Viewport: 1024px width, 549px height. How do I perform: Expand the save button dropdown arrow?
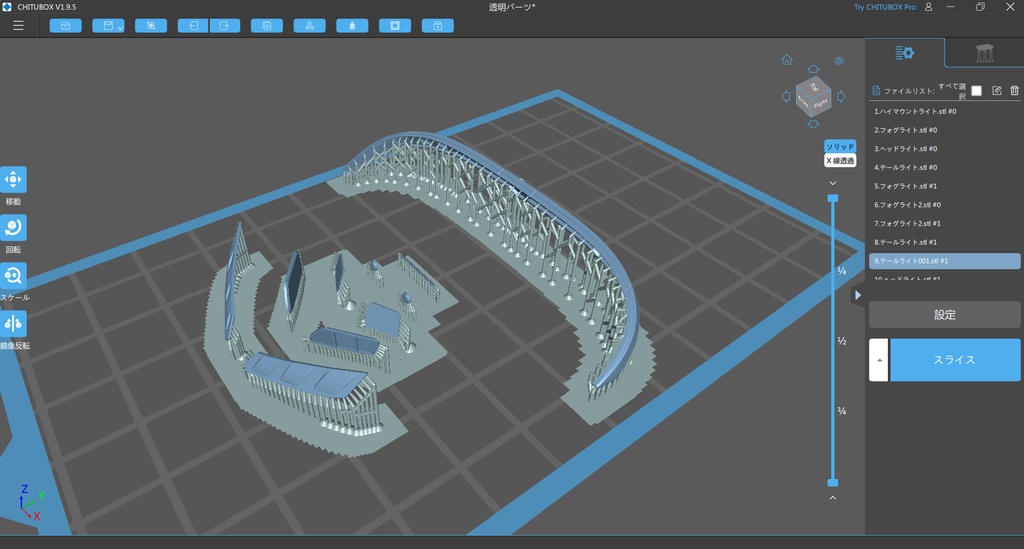(x=121, y=28)
